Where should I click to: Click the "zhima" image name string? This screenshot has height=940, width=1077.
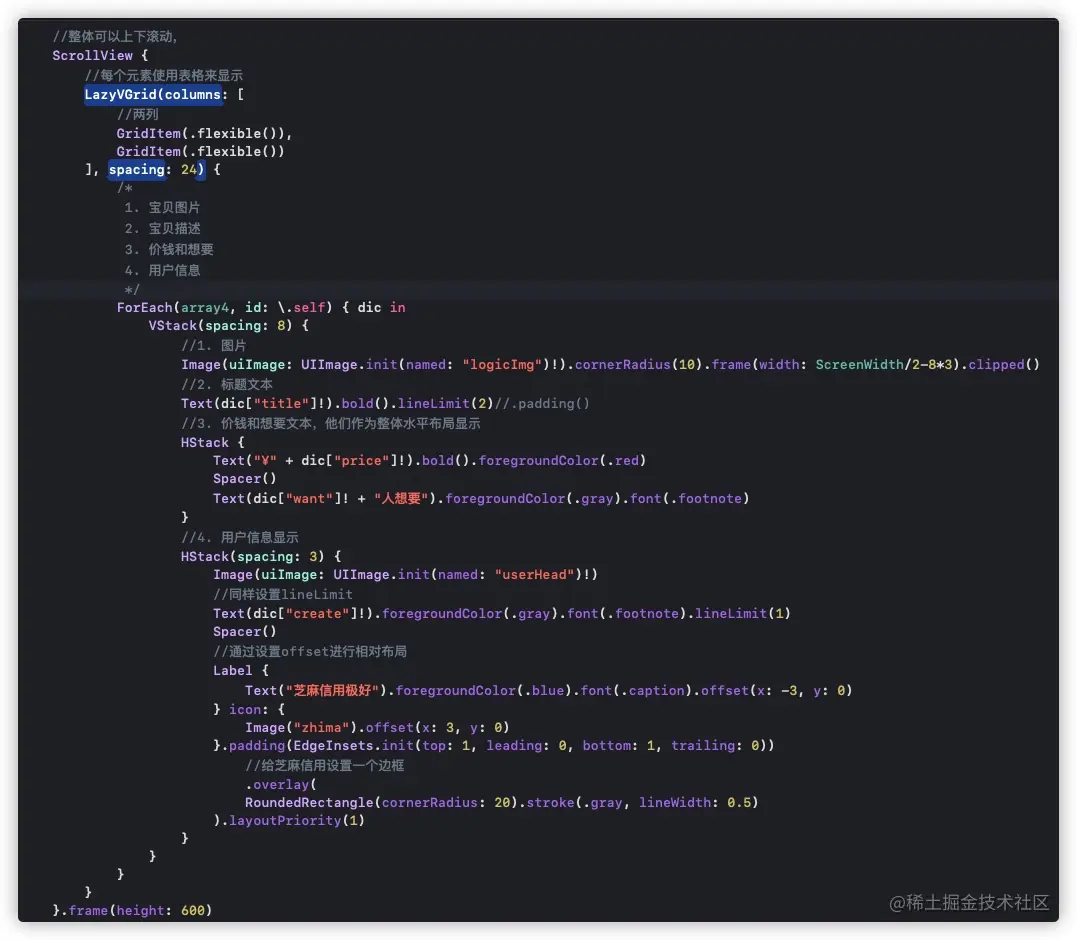[321, 728]
